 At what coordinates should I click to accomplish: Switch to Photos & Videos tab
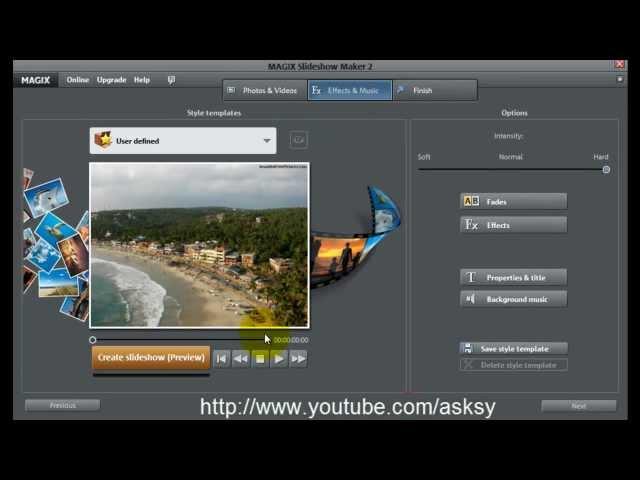(265, 90)
